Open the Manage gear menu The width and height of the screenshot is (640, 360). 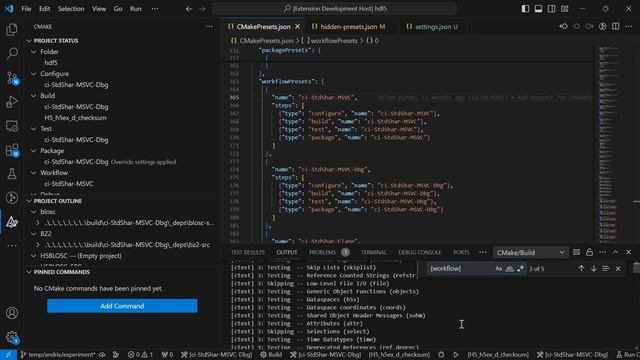click(x=12, y=337)
